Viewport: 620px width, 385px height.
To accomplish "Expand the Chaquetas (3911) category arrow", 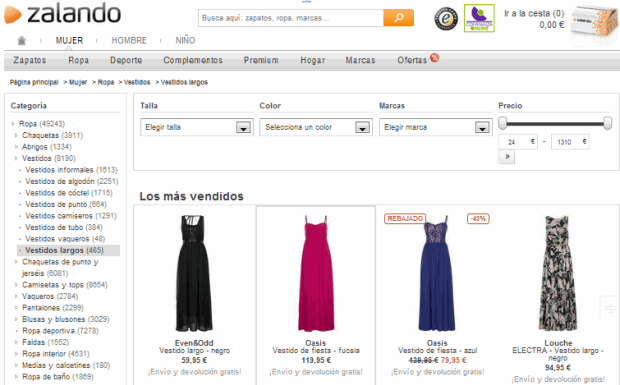I will [x=16, y=135].
